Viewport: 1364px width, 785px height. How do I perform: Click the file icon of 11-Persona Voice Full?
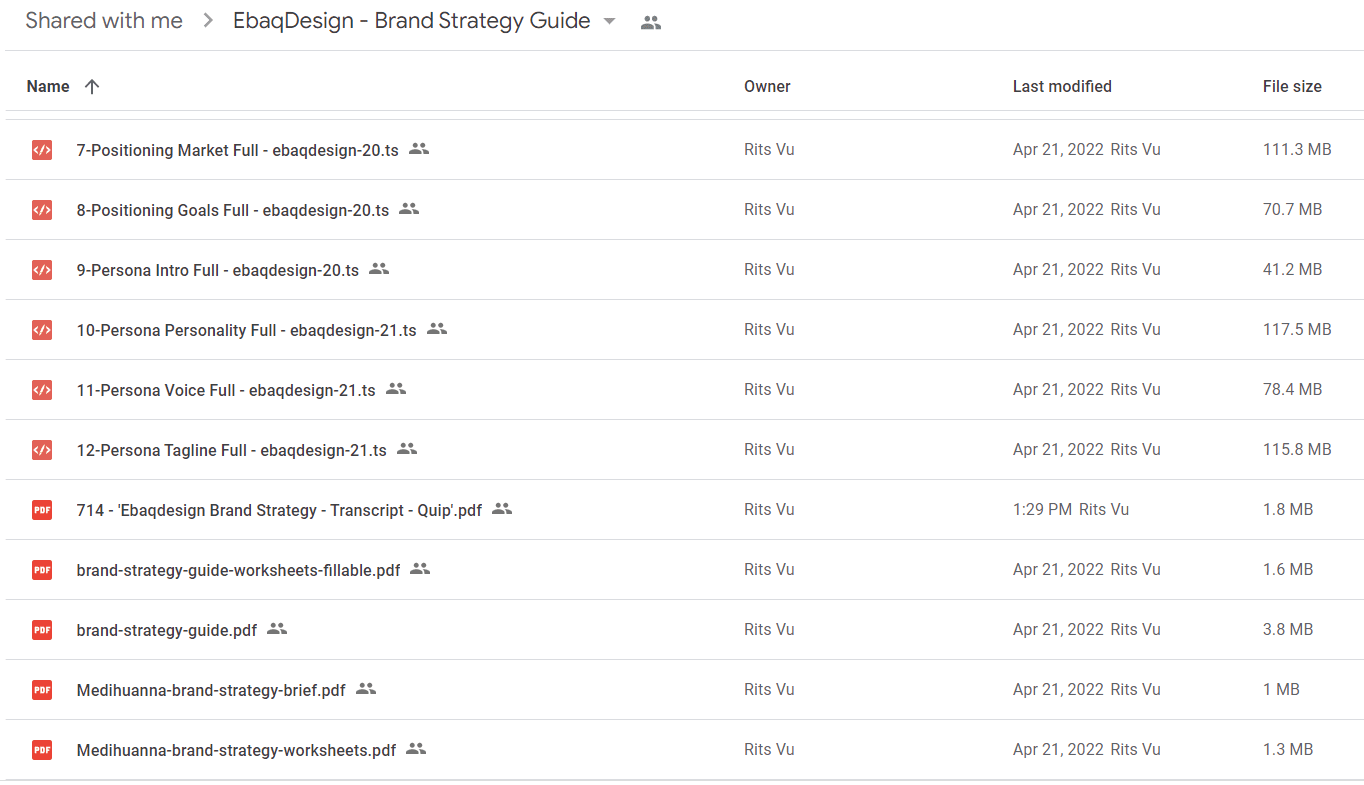(x=41, y=390)
